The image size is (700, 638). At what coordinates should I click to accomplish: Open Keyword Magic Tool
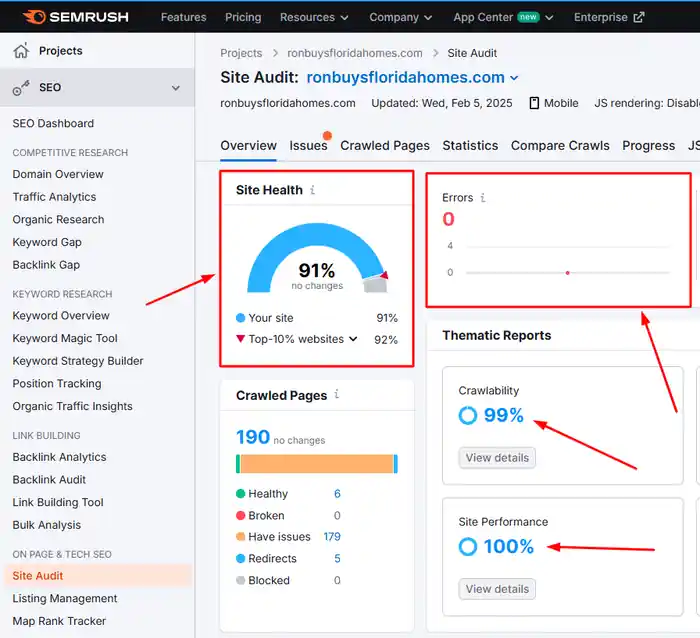tap(65, 338)
